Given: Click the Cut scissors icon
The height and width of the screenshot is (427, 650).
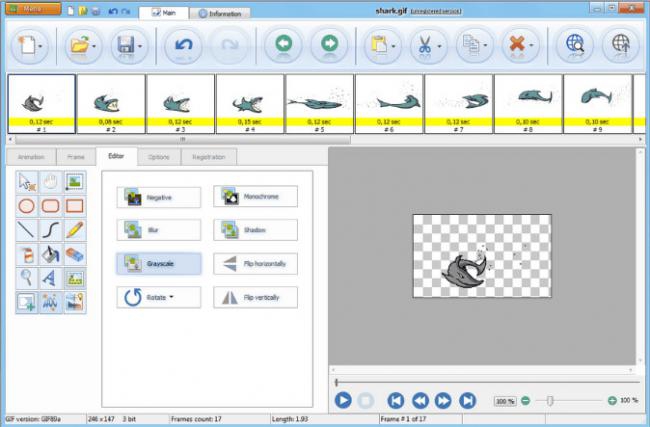Looking at the screenshot, I should pos(424,45).
